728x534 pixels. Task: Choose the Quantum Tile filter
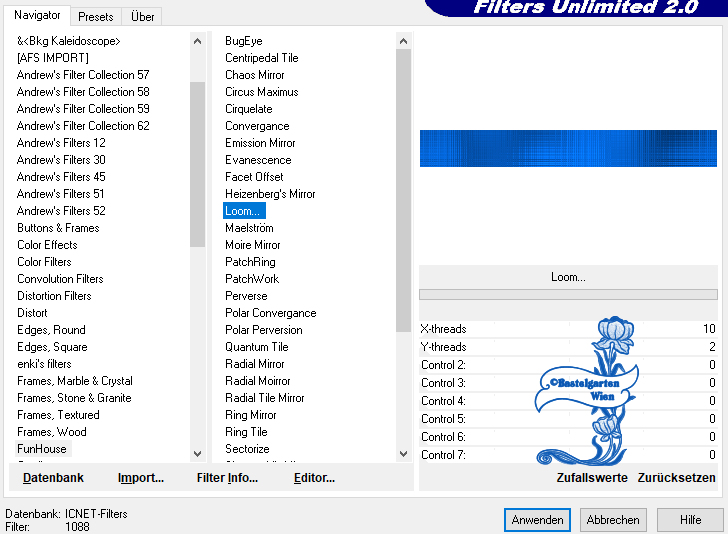click(257, 347)
